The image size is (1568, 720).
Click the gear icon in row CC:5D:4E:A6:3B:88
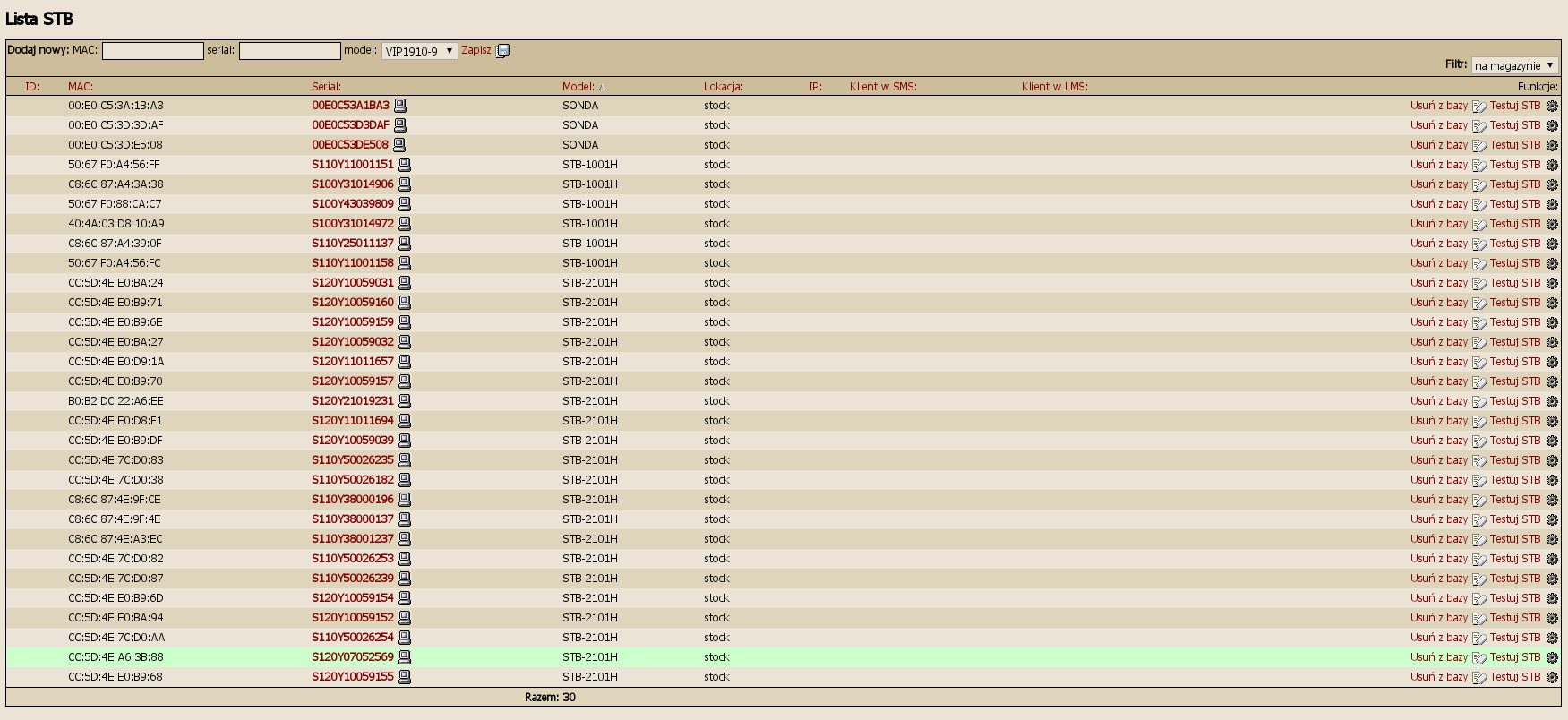tap(1552, 657)
